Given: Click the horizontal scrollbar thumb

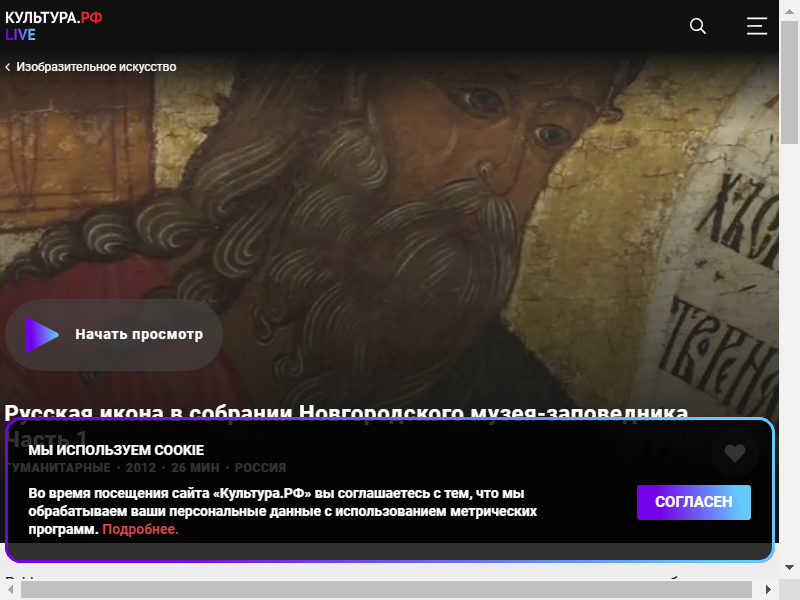Looking at the screenshot, I should pyautogui.click(x=386, y=589).
